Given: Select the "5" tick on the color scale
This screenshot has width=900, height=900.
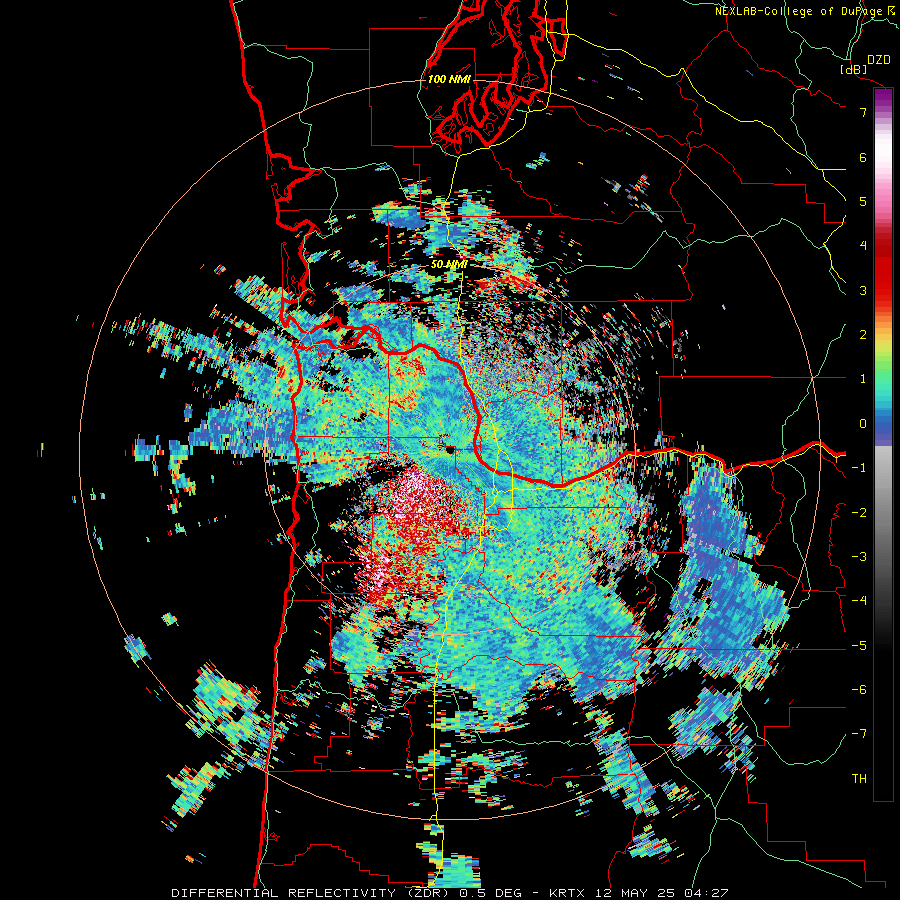Looking at the screenshot, I should click(863, 201).
